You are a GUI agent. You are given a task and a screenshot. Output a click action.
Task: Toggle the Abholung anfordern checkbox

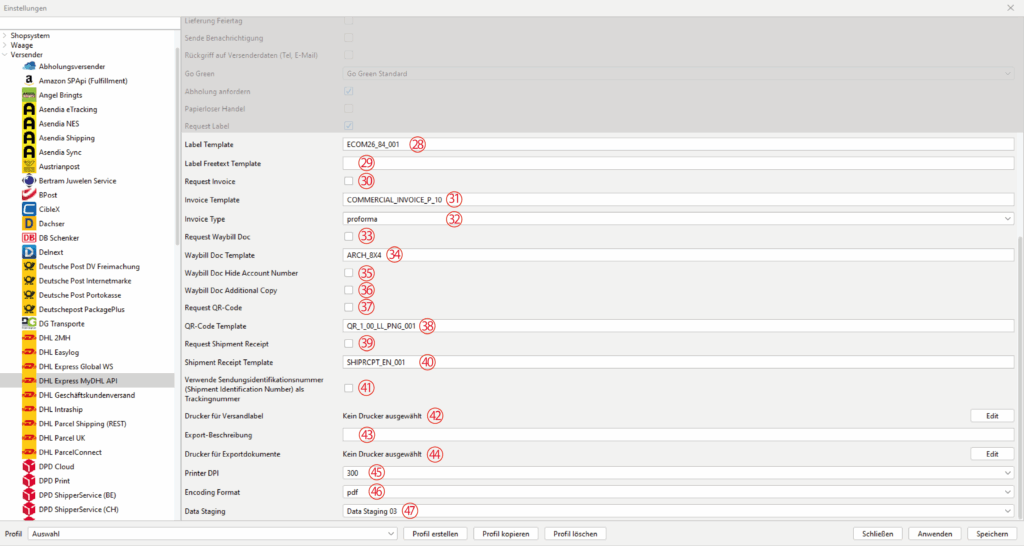pyautogui.click(x=349, y=91)
